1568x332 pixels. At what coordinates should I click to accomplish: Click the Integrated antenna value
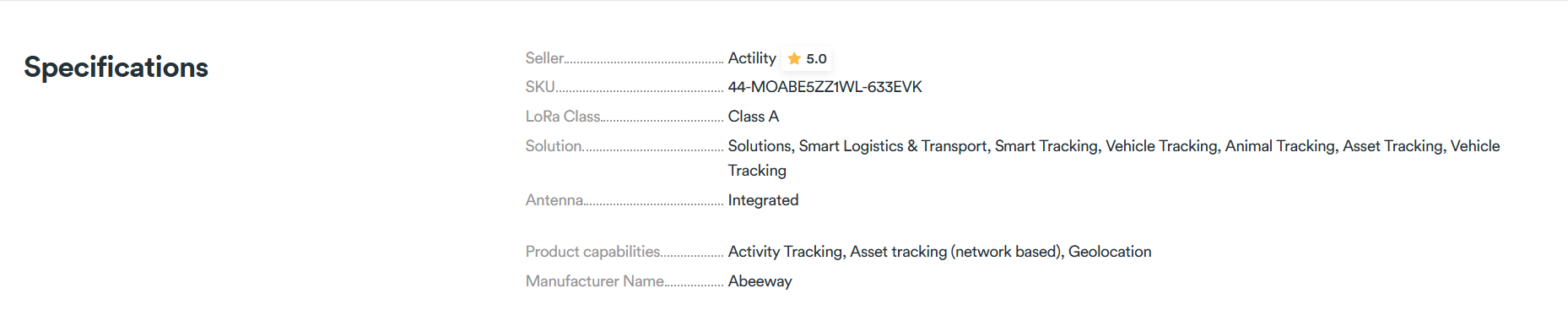tap(763, 200)
